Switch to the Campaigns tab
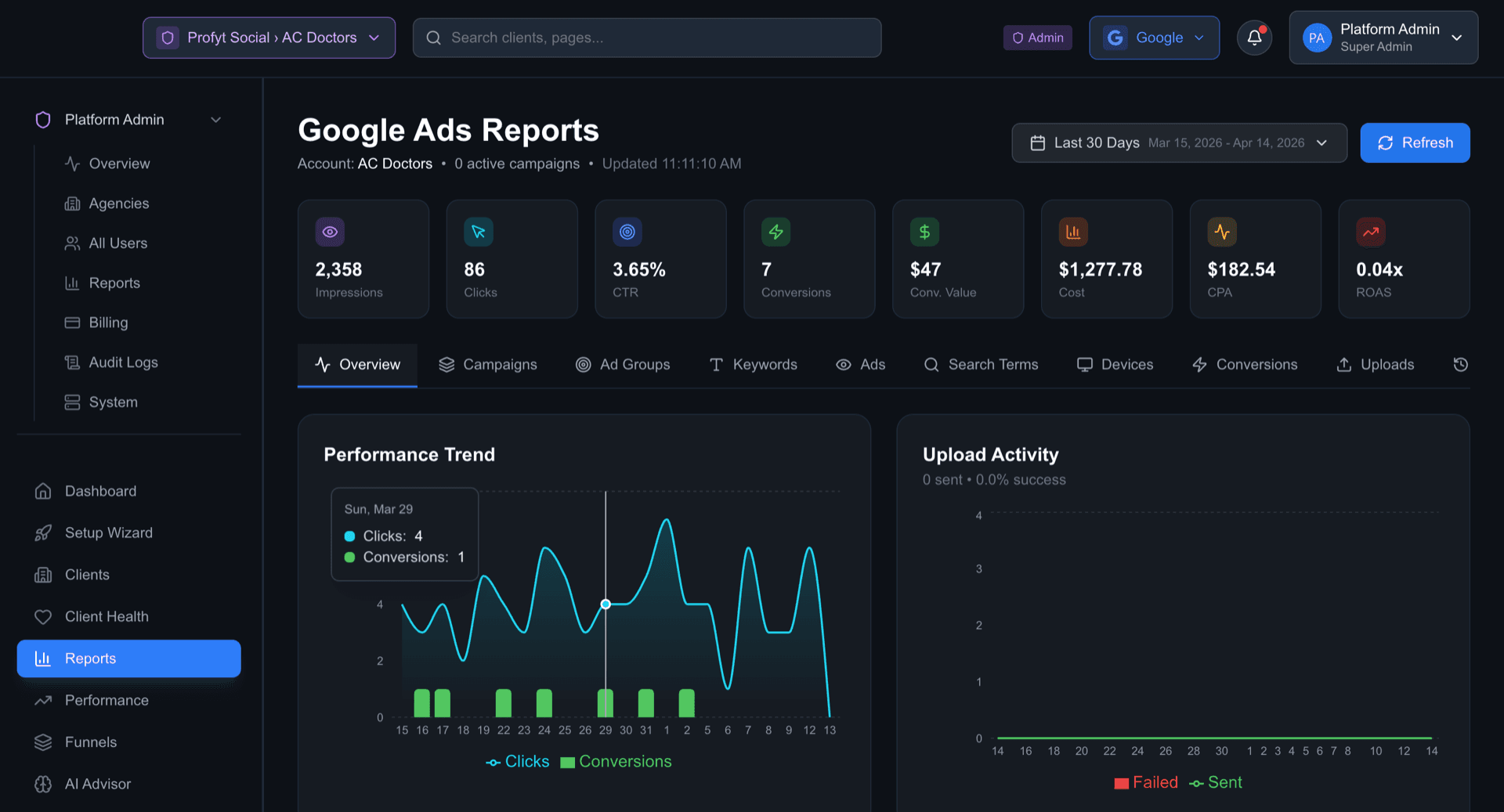This screenshot has width=1504, height=812. 488,365
